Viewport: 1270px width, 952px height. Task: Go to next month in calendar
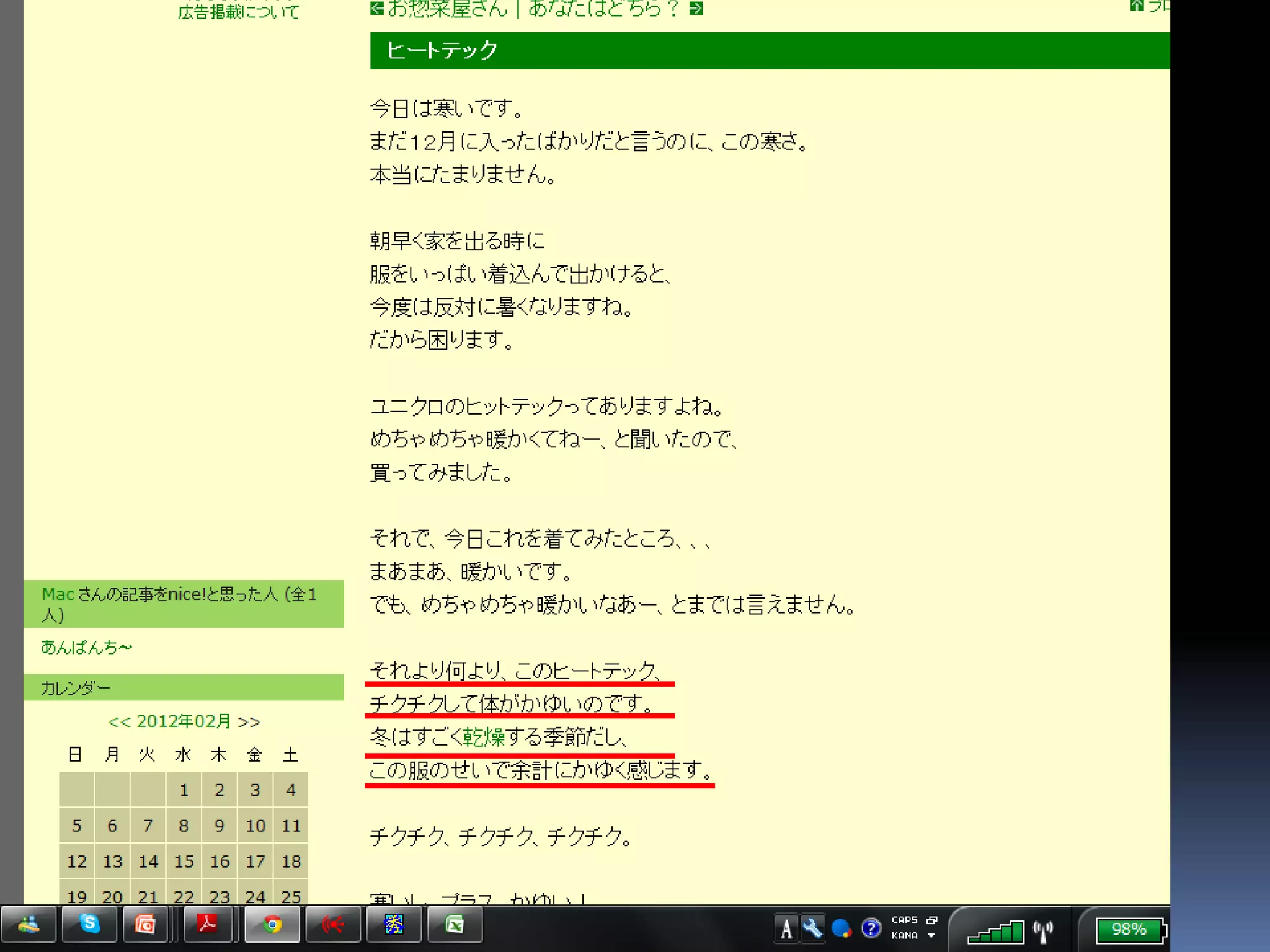pyautogui.click(x=249, y=722)
